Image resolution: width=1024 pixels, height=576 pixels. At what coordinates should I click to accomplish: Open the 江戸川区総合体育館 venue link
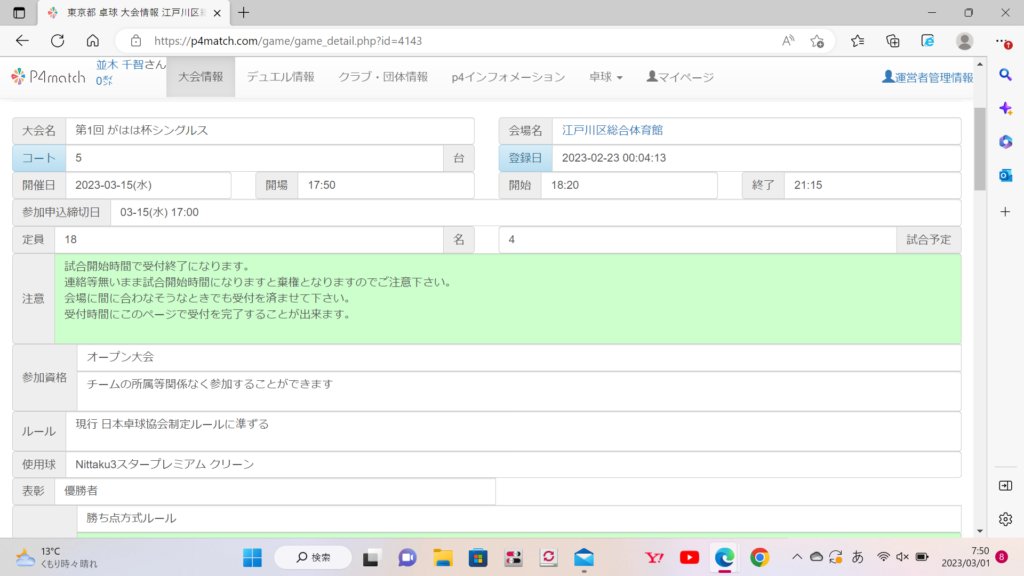(x=612, y=131)
